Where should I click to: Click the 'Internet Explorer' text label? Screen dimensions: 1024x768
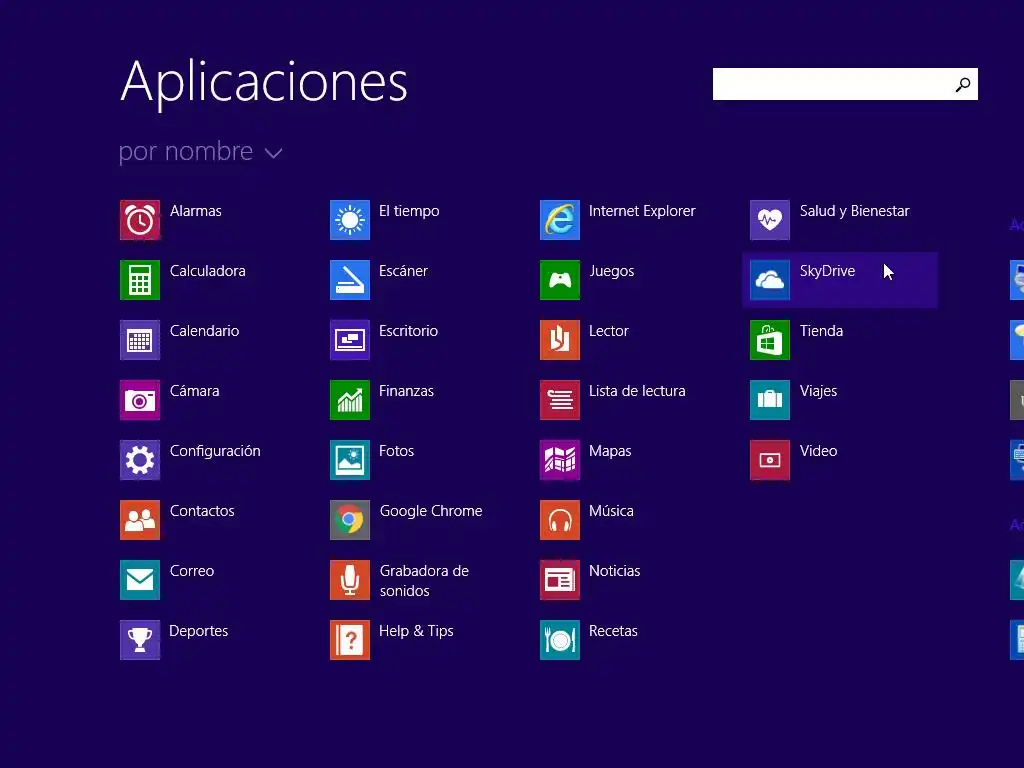tap(642, 211)
